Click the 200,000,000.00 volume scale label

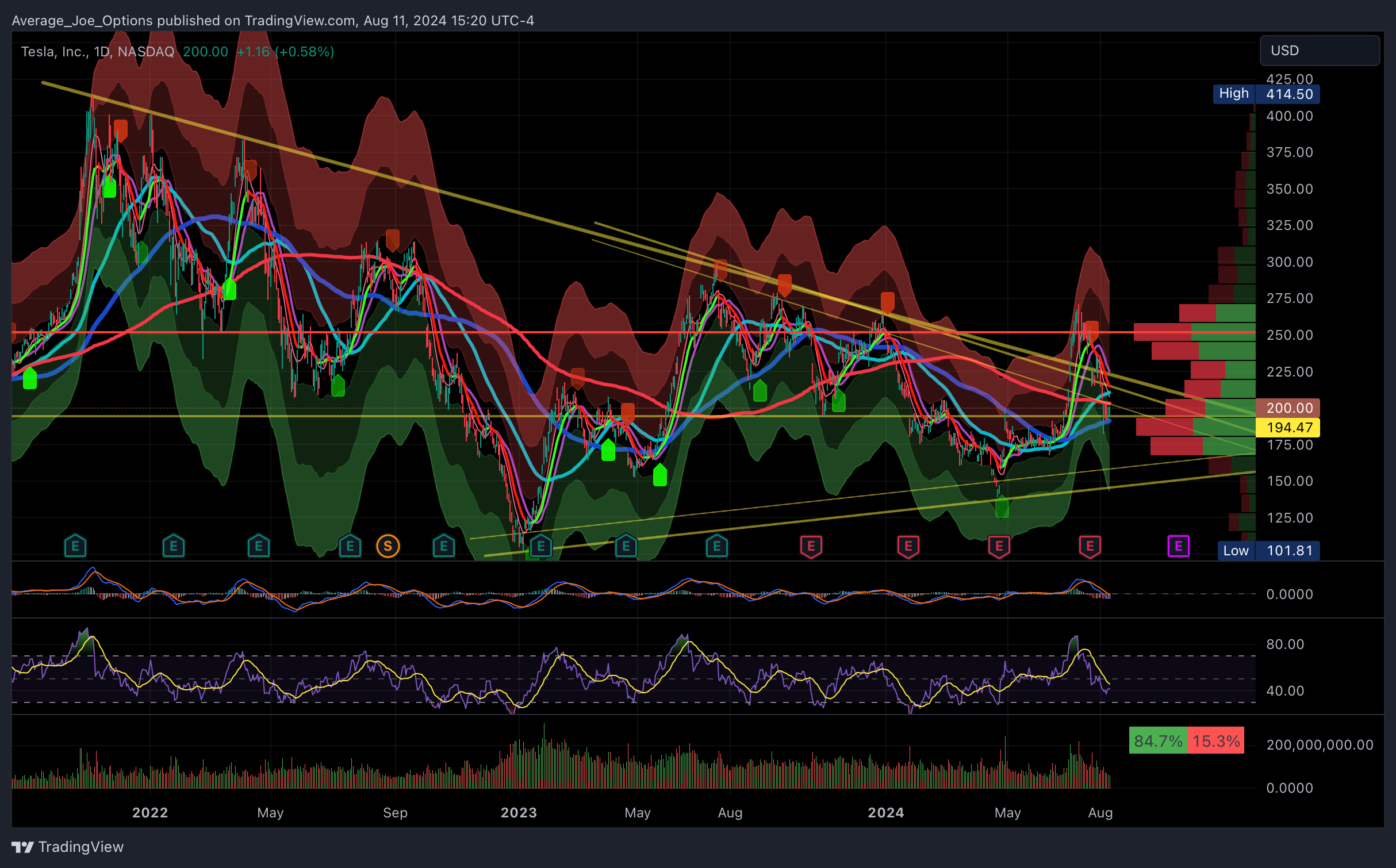1320,745
